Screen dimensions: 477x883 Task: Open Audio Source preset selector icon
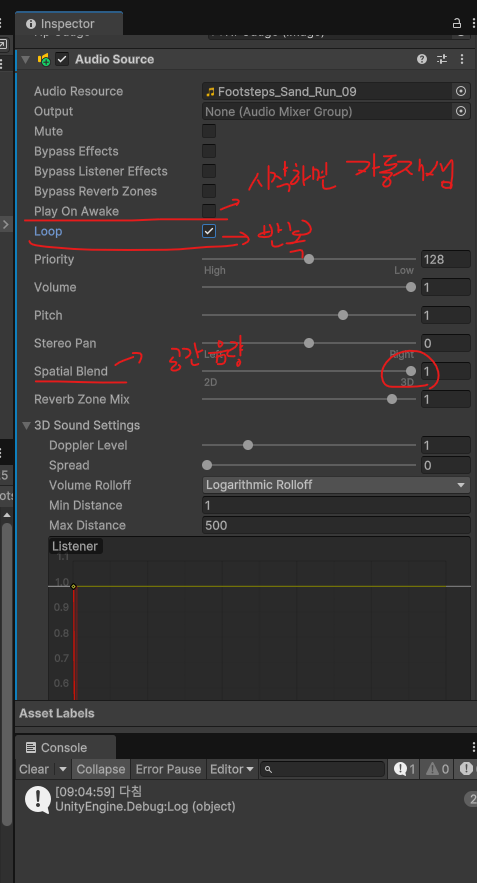coord(442,59)
